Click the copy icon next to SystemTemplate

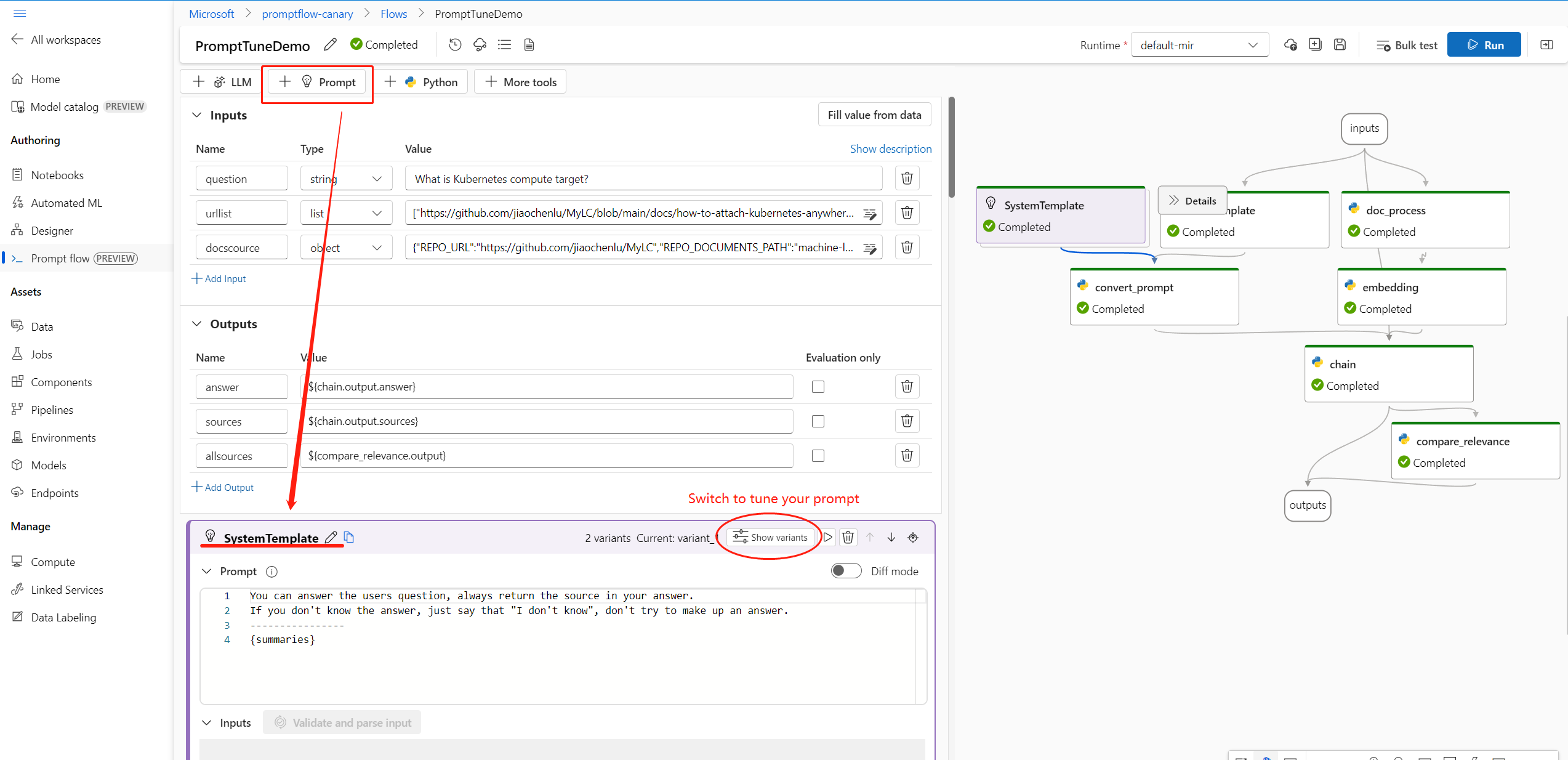tap(349, 537)
